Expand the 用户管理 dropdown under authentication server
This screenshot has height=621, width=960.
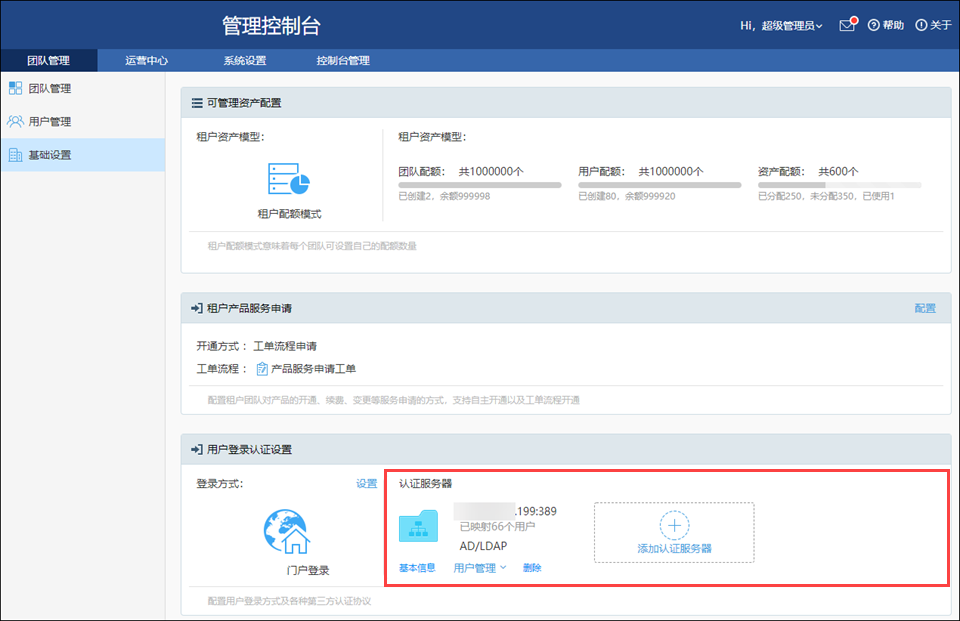tap(480, 568)
